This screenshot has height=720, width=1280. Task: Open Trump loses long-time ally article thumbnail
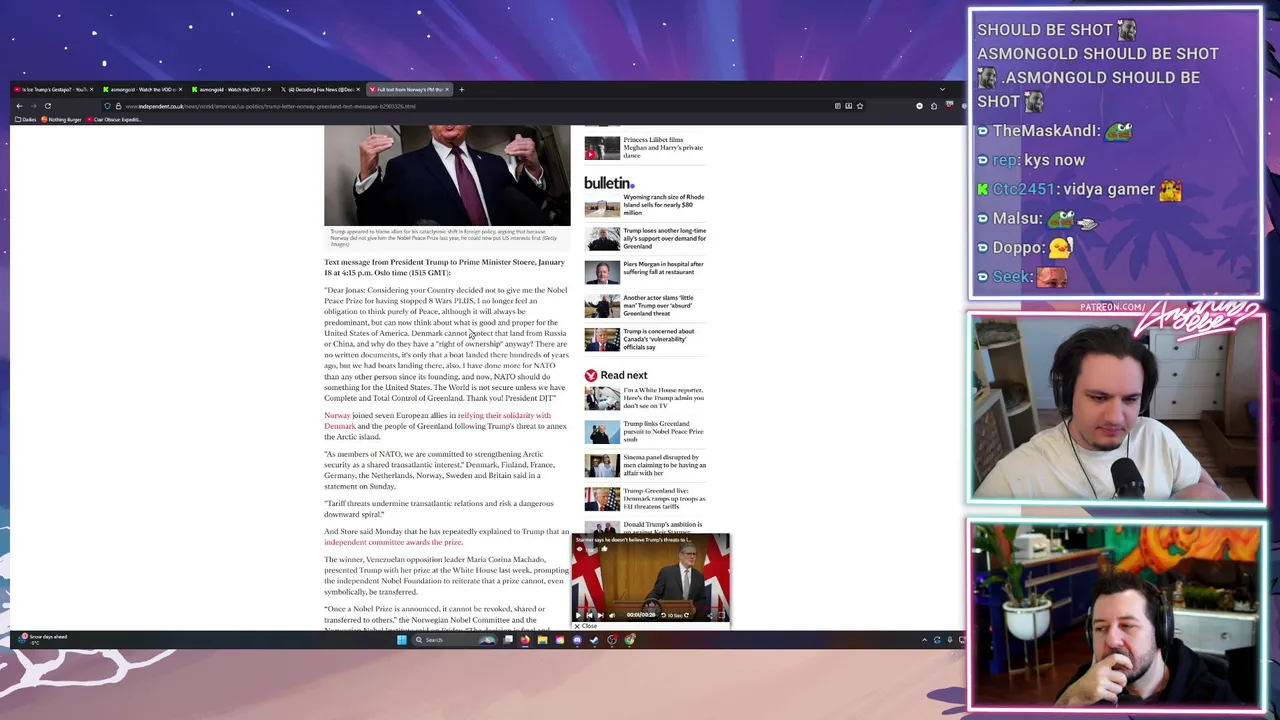tap(602, 239)
